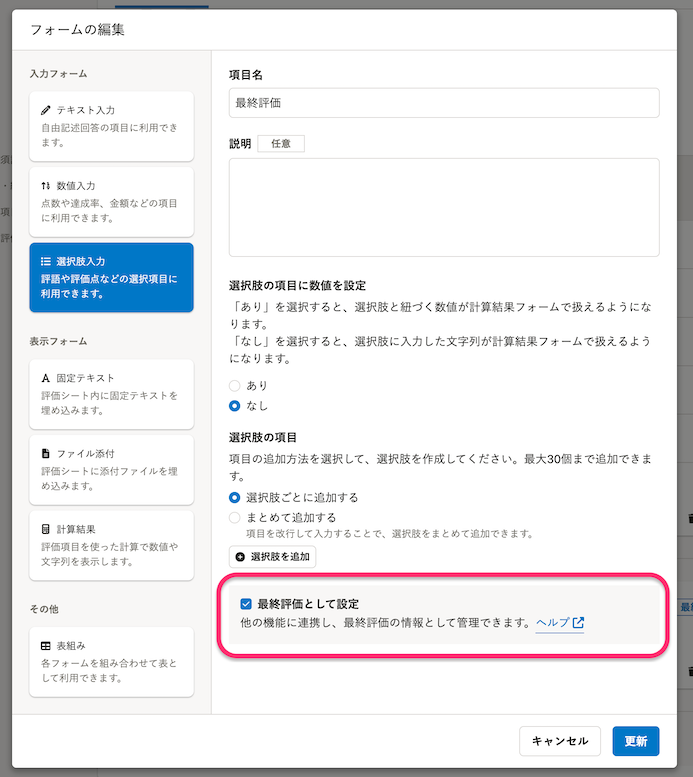Select the あり radio button
693x777 pixels.
click(234, 386)
